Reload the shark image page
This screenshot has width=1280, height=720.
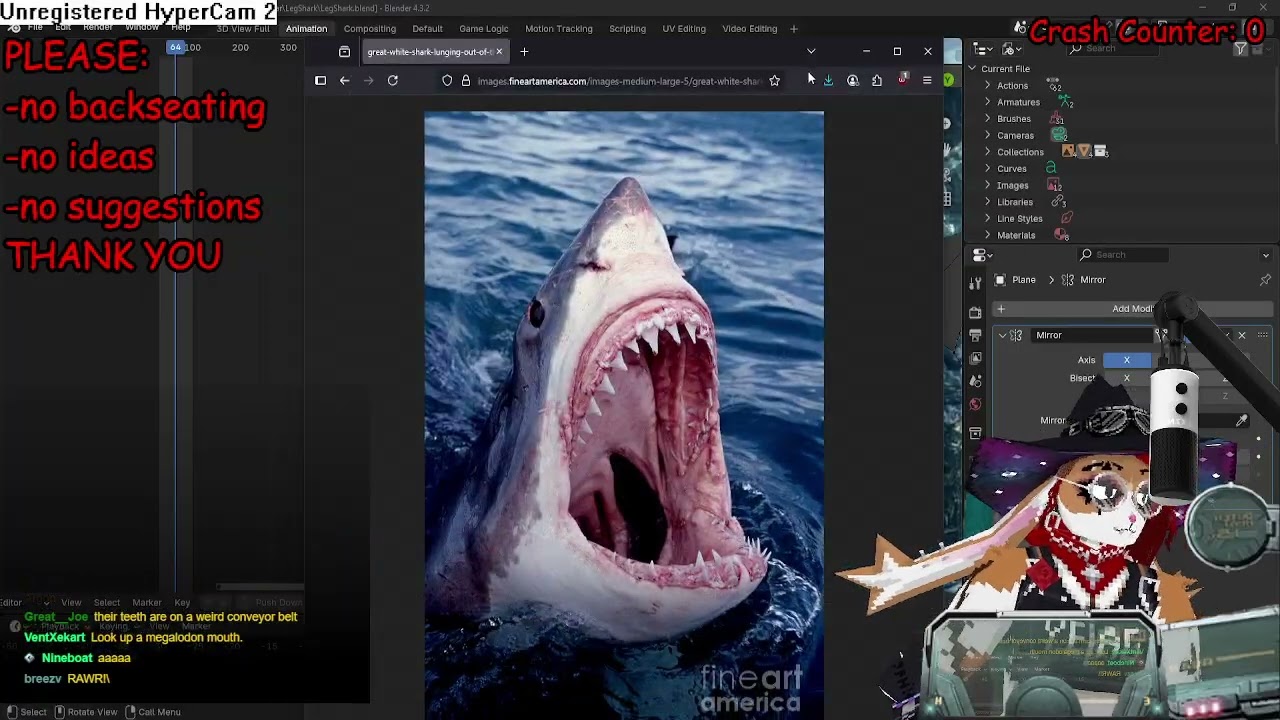pos(393,81)
